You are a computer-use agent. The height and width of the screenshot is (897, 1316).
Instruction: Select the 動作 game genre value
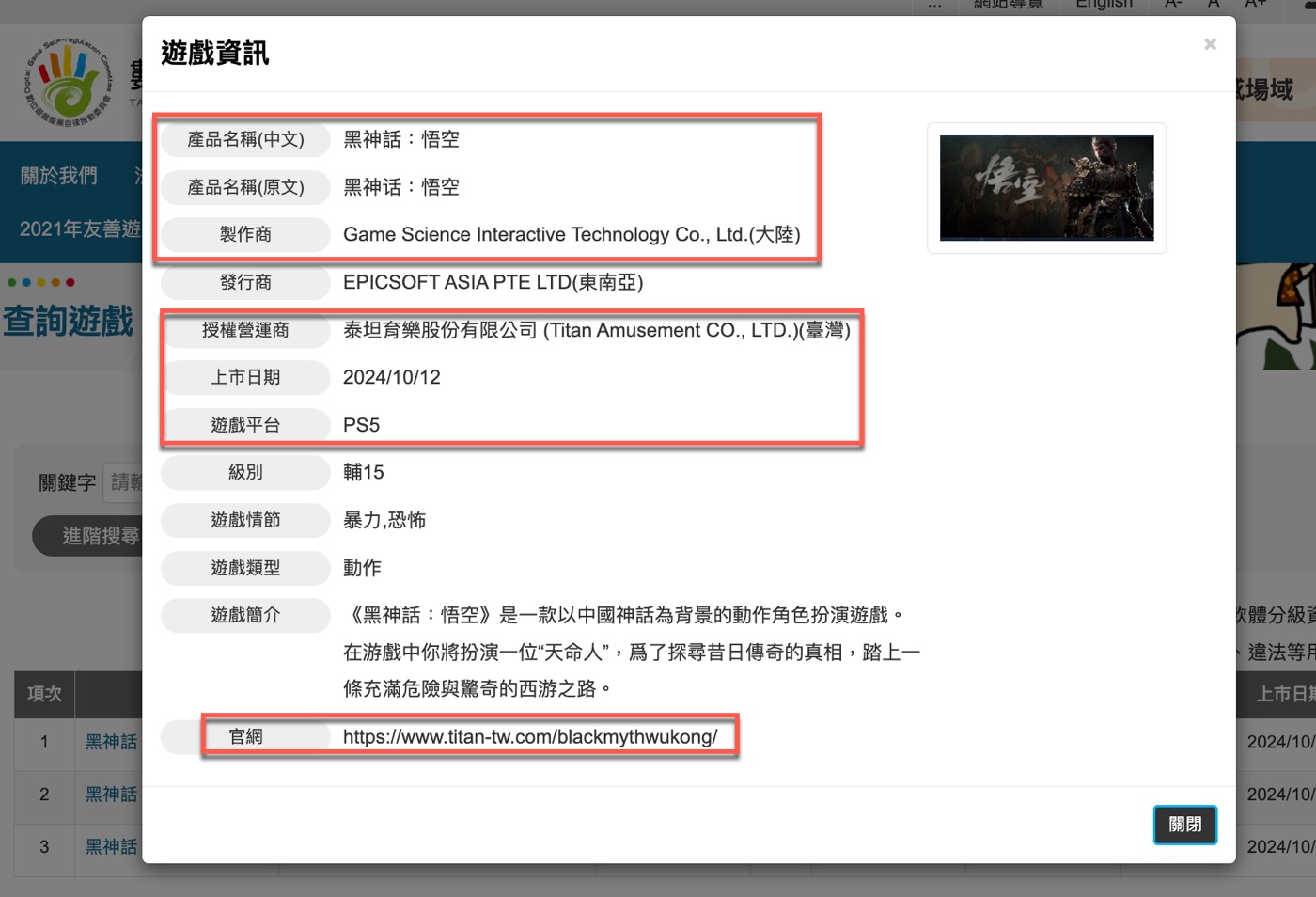[363, 568]
